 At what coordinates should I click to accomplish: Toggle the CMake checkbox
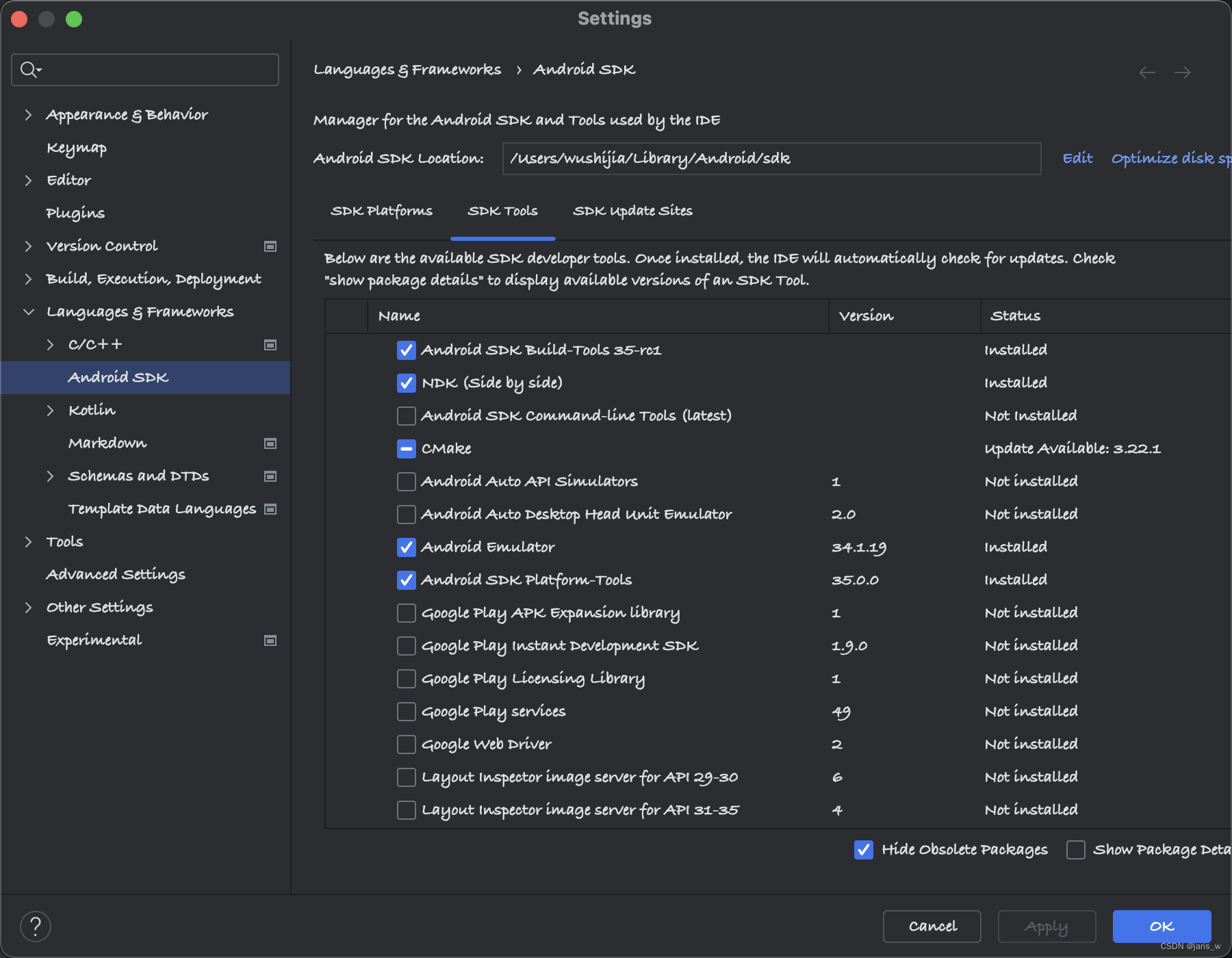pos(407,449)
